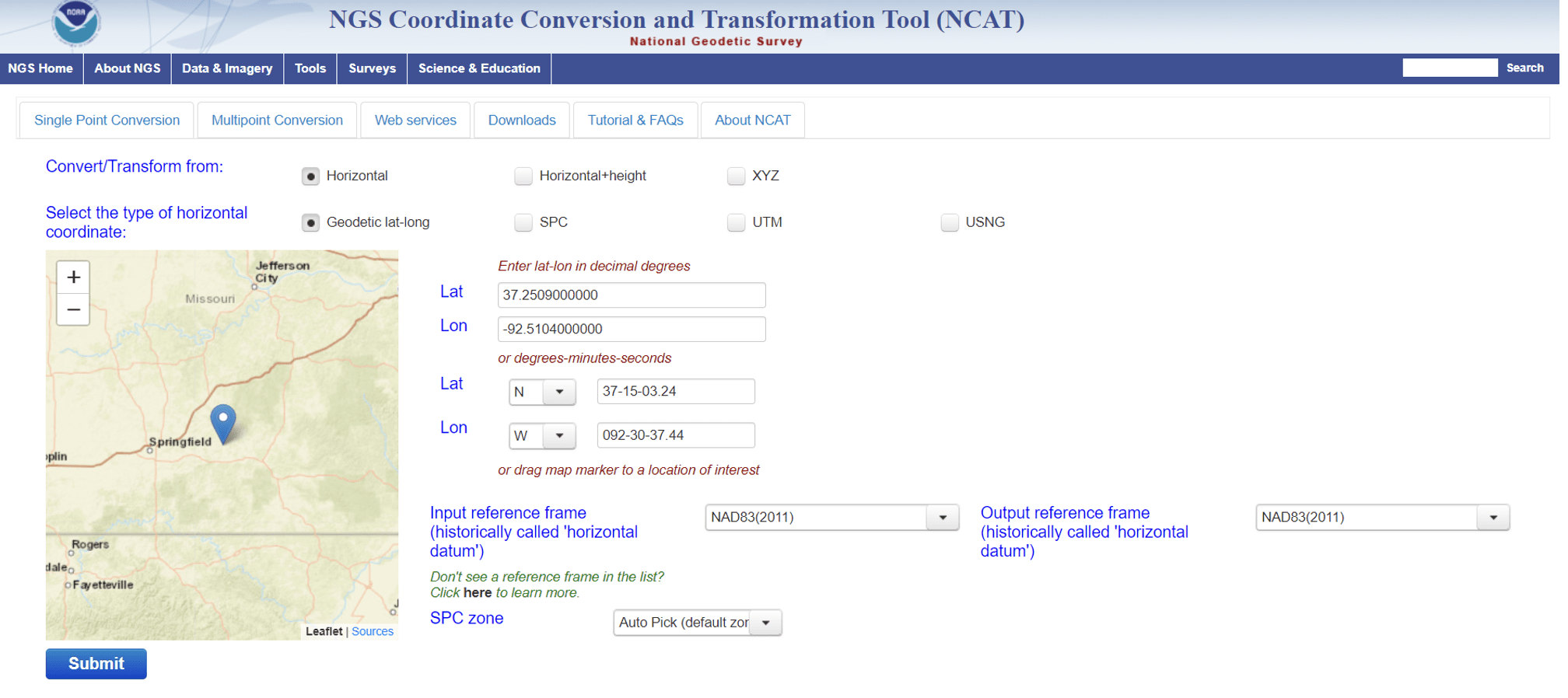
Task: Click the National Geodetic Survey subtitle
Action: coord(716,42)
